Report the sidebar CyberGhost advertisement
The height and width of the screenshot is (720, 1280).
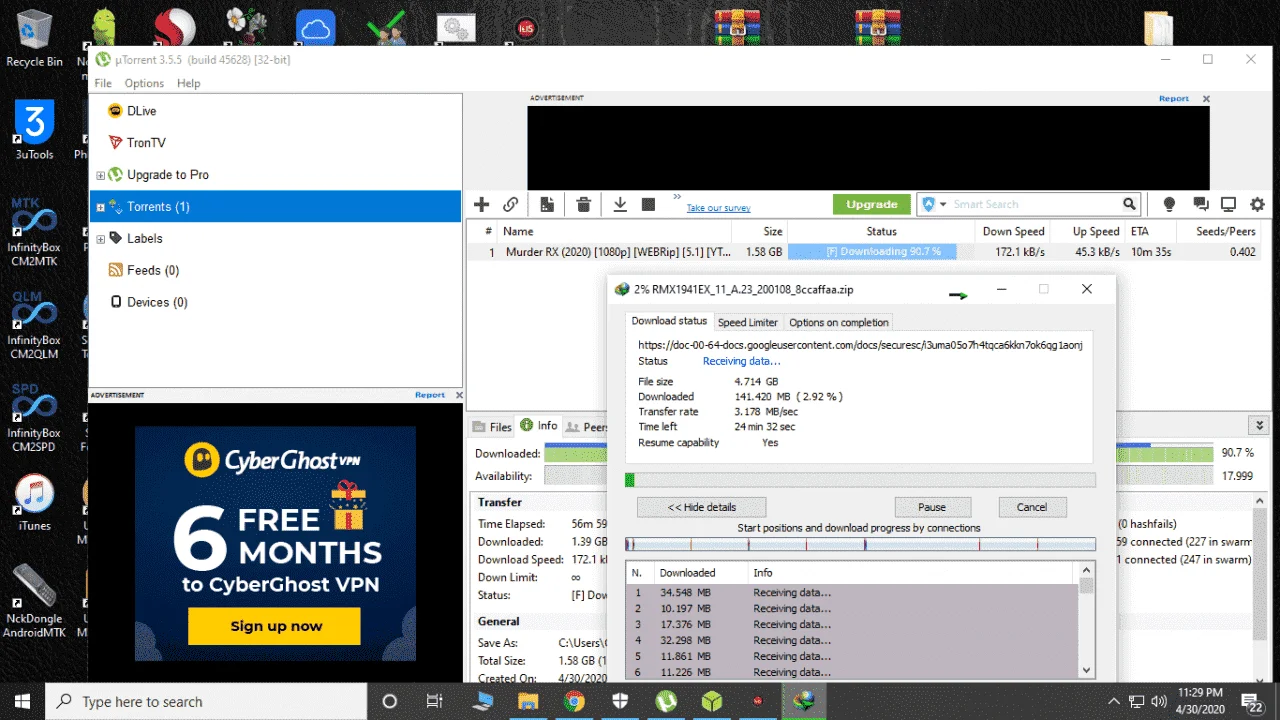pyautogui.click(x=430, y=395)
